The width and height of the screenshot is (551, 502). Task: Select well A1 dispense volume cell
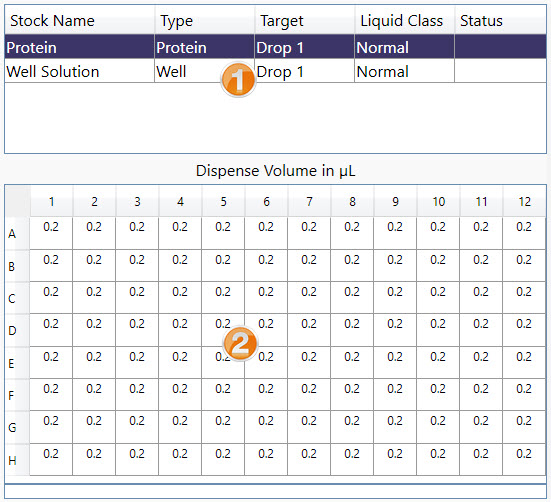tap(51, 233)
